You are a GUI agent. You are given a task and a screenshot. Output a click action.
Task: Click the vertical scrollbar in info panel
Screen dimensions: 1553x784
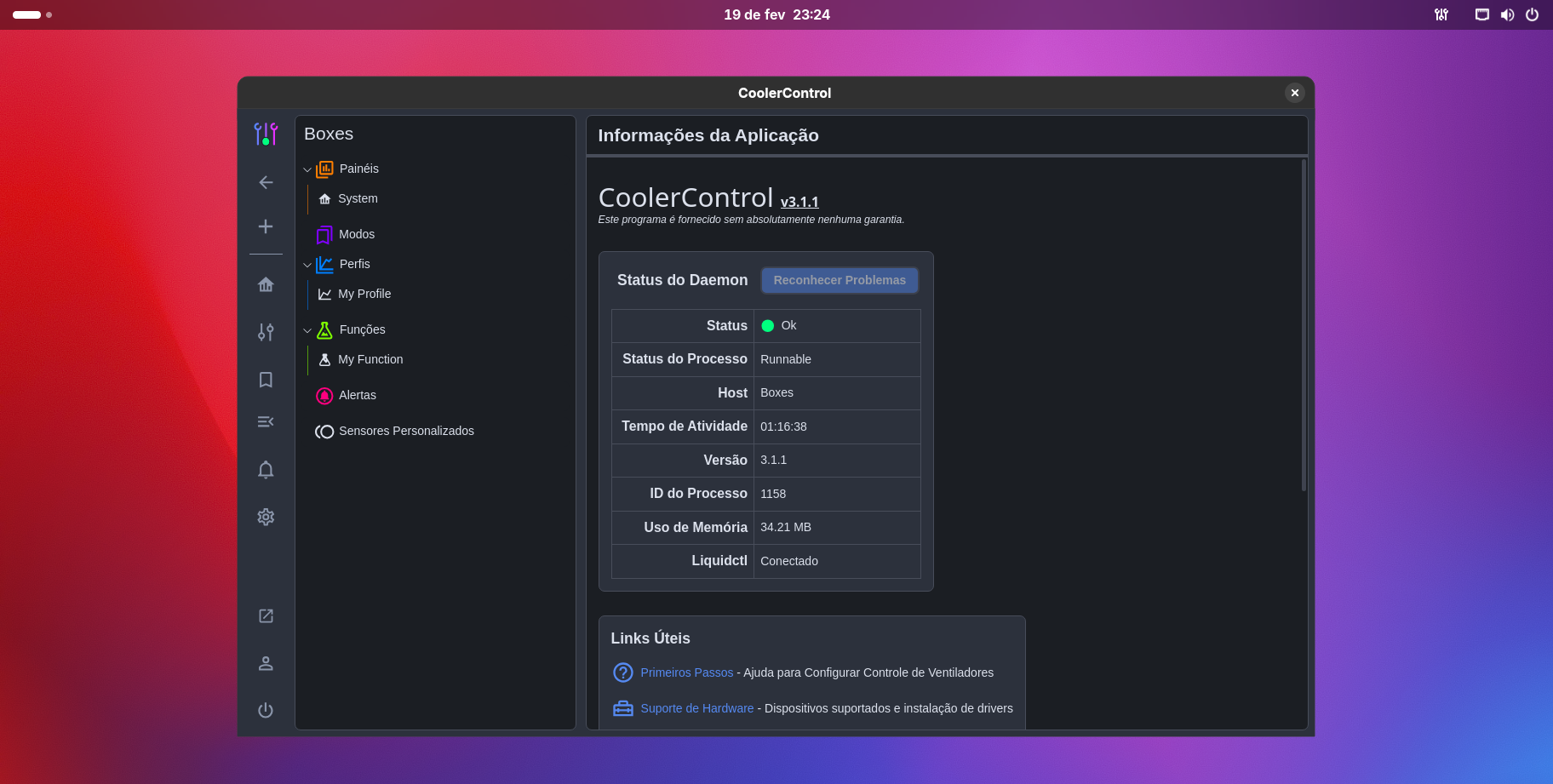click(1303, 323)
